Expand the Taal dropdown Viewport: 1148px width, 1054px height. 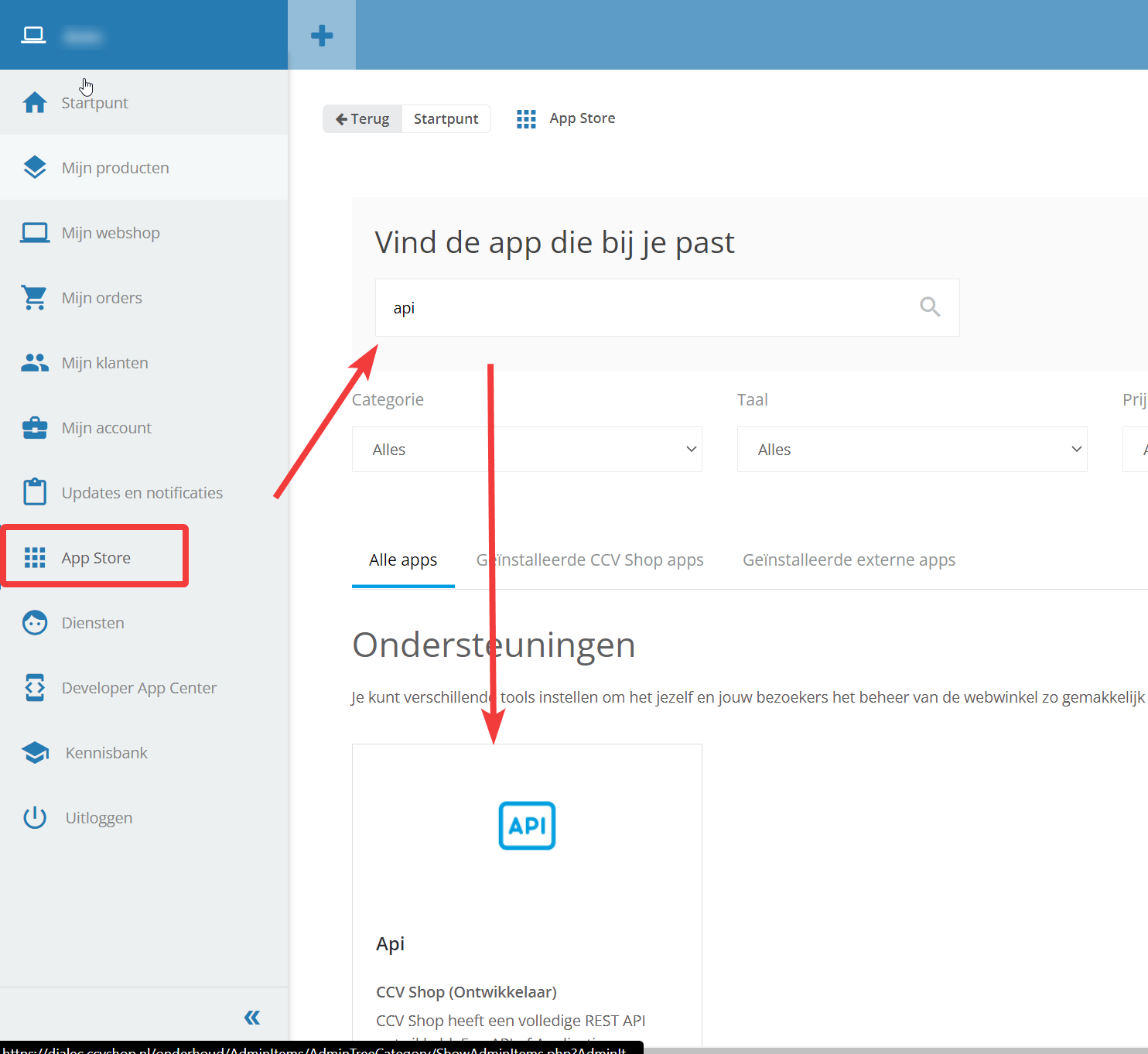[911, 450]
